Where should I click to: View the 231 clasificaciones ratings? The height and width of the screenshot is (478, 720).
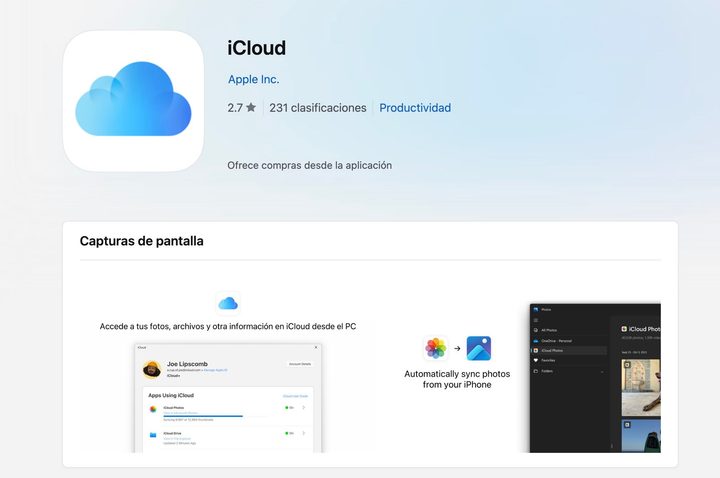[x=318, y=108]
